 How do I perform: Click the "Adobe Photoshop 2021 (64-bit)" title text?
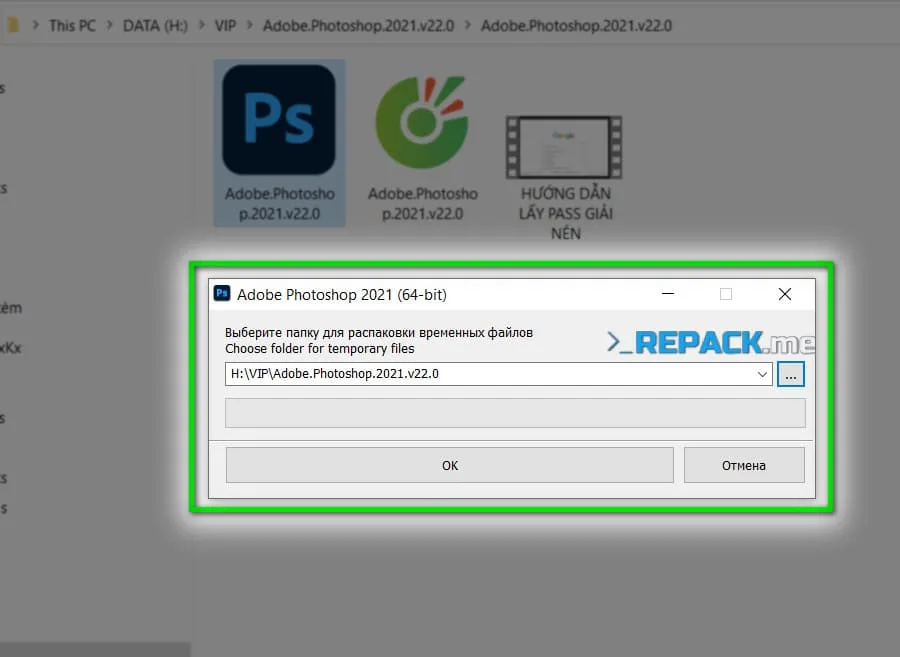[x=342, y=294]
